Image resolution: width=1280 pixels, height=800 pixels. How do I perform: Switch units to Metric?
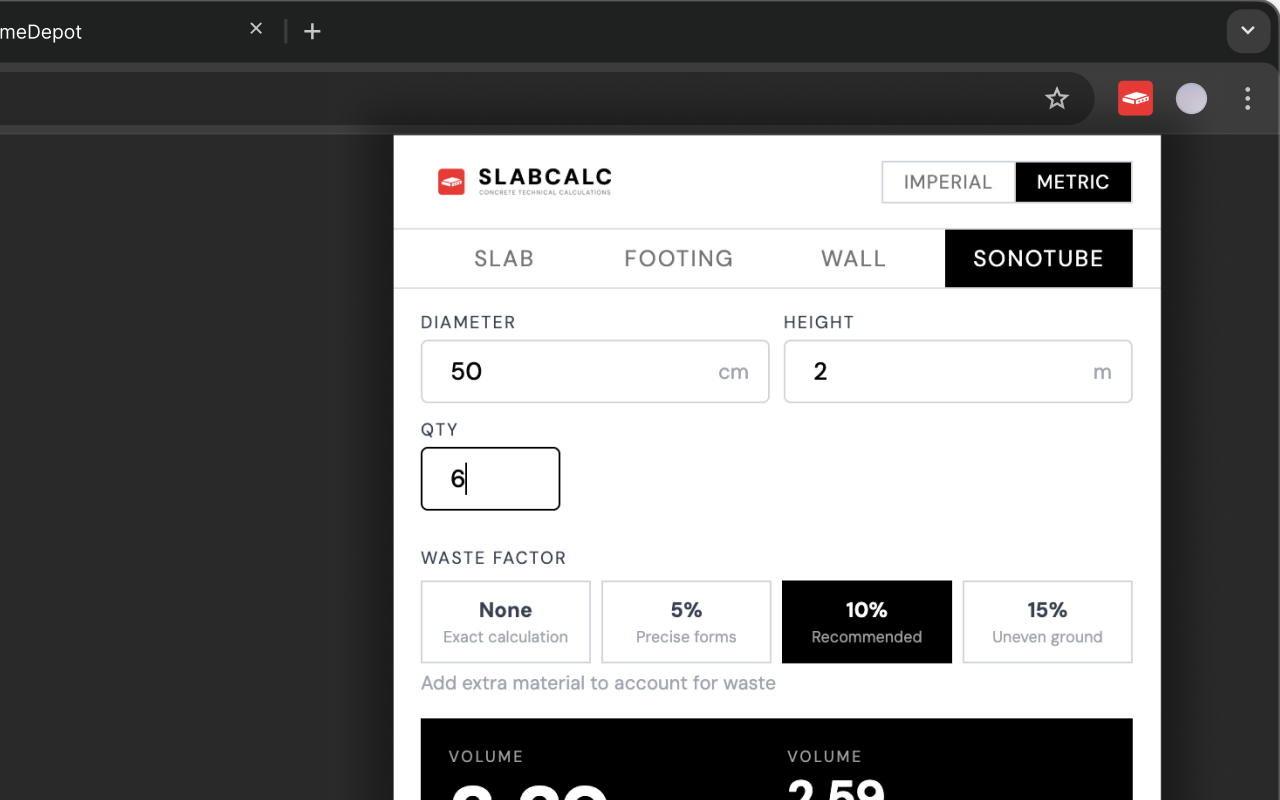(x=1073, y=182)
